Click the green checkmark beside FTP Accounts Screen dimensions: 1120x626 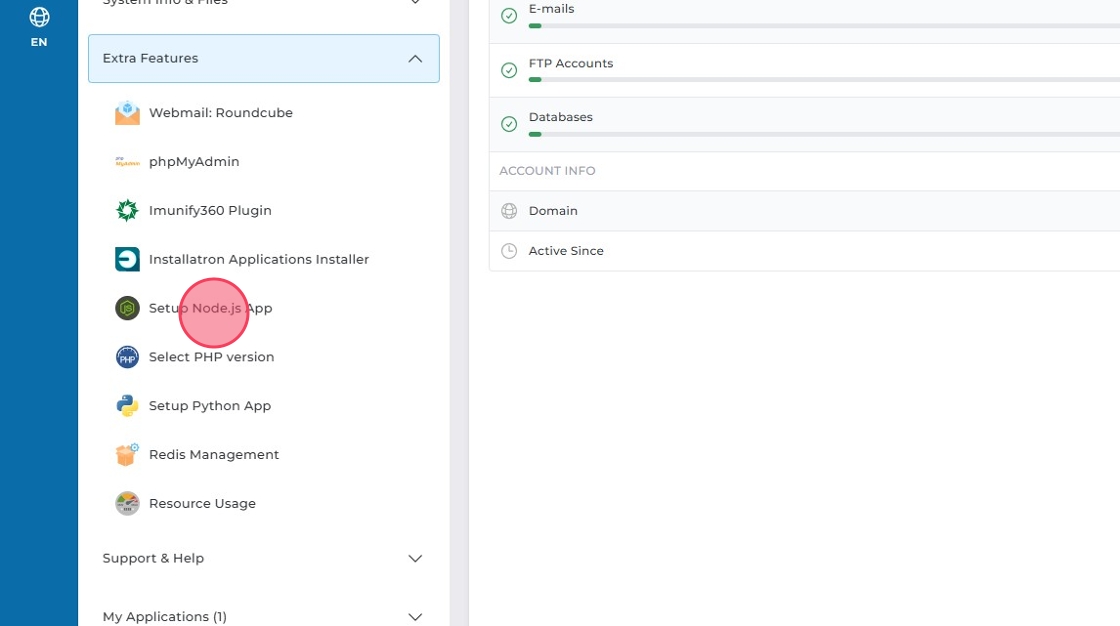click(509, 70)
